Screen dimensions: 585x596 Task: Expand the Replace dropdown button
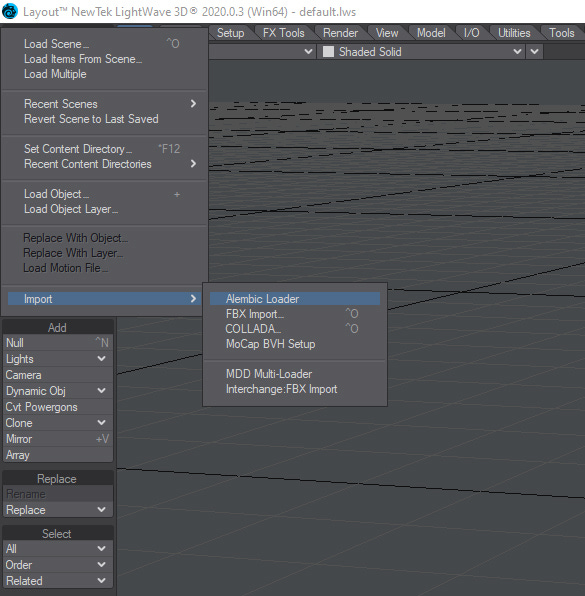tap(58, 510)
